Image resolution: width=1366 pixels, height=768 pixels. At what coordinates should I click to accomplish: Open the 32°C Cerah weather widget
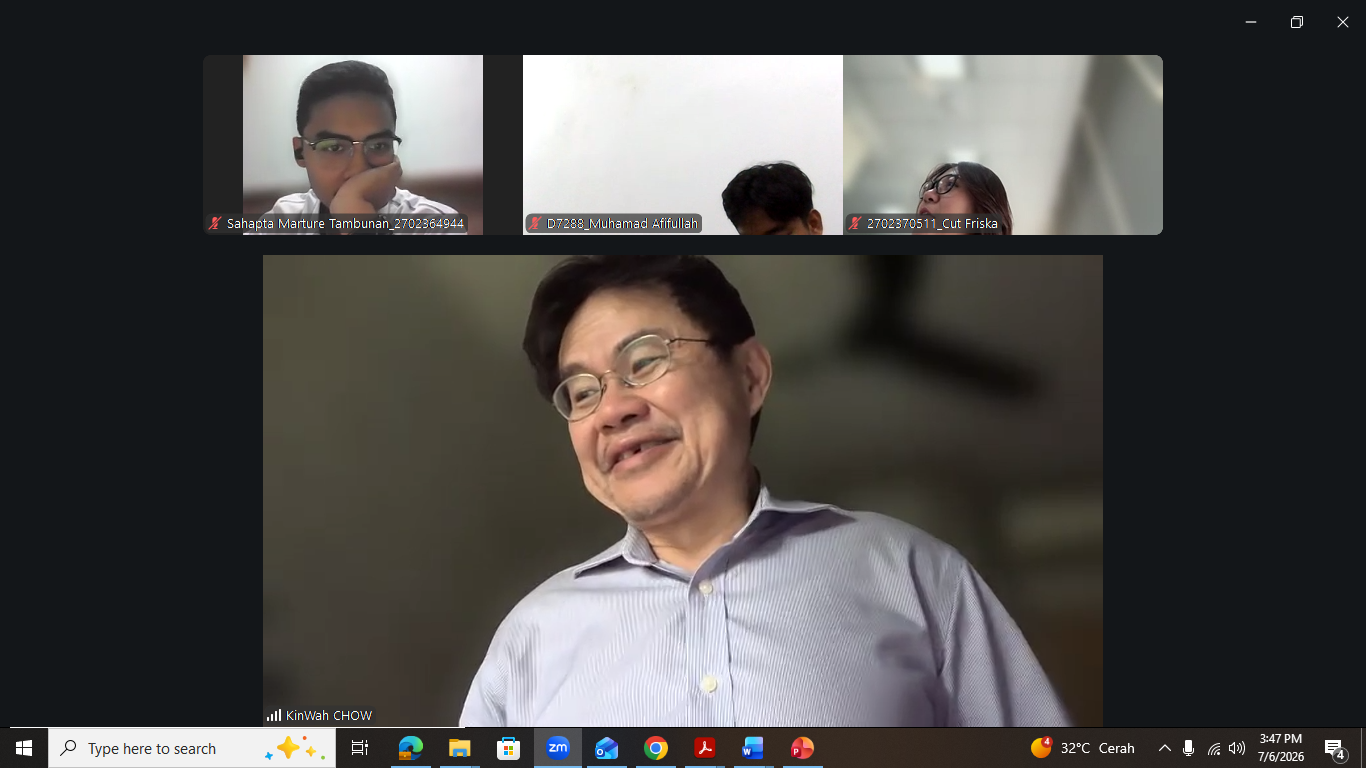tap(1083, 748)
